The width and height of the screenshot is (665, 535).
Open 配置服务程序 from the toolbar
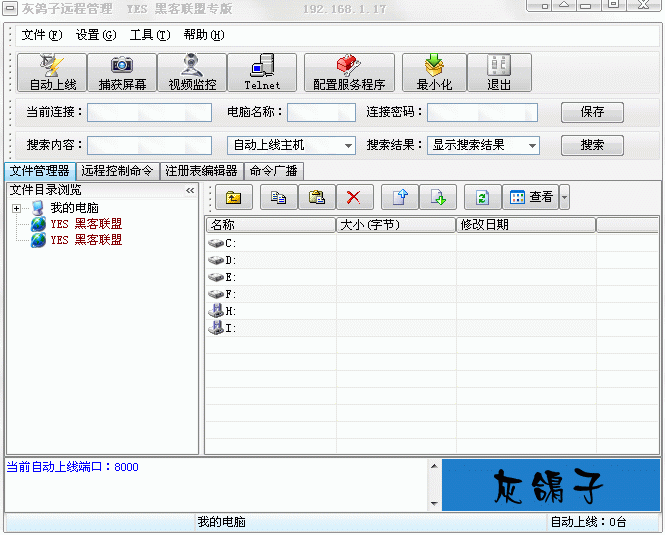[348, 73]
